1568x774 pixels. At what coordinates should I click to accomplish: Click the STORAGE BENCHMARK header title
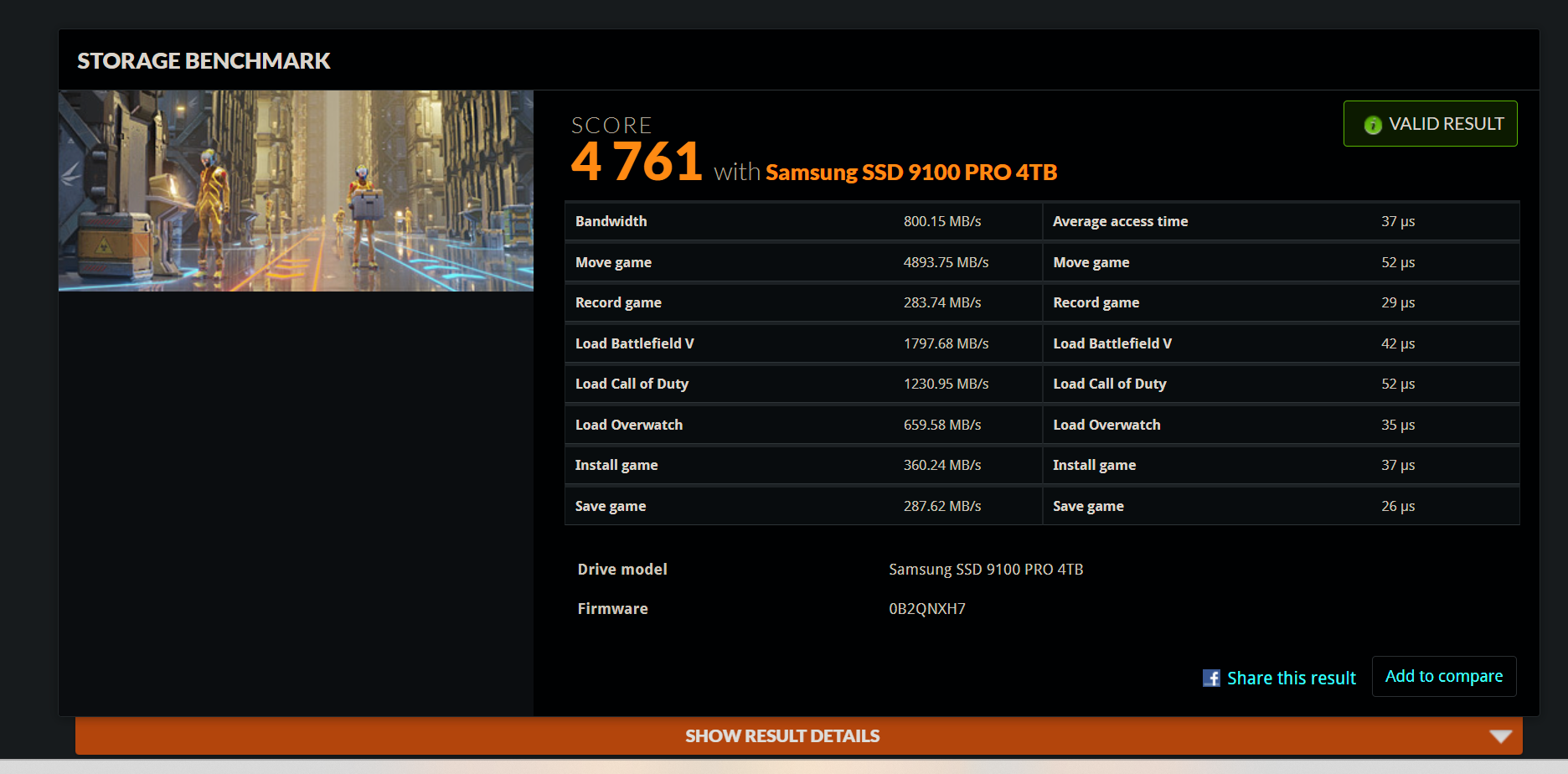click(204, 61)
